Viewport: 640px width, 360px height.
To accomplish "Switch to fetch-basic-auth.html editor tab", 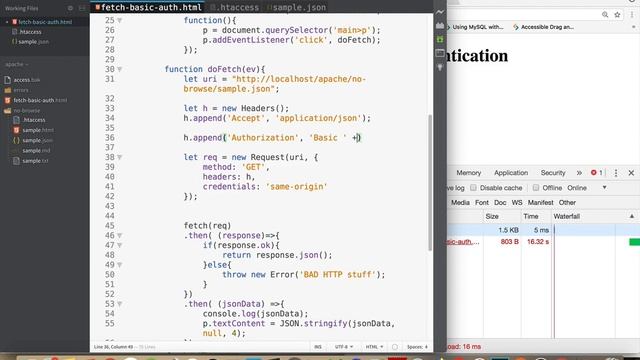I will click(148, 7).
